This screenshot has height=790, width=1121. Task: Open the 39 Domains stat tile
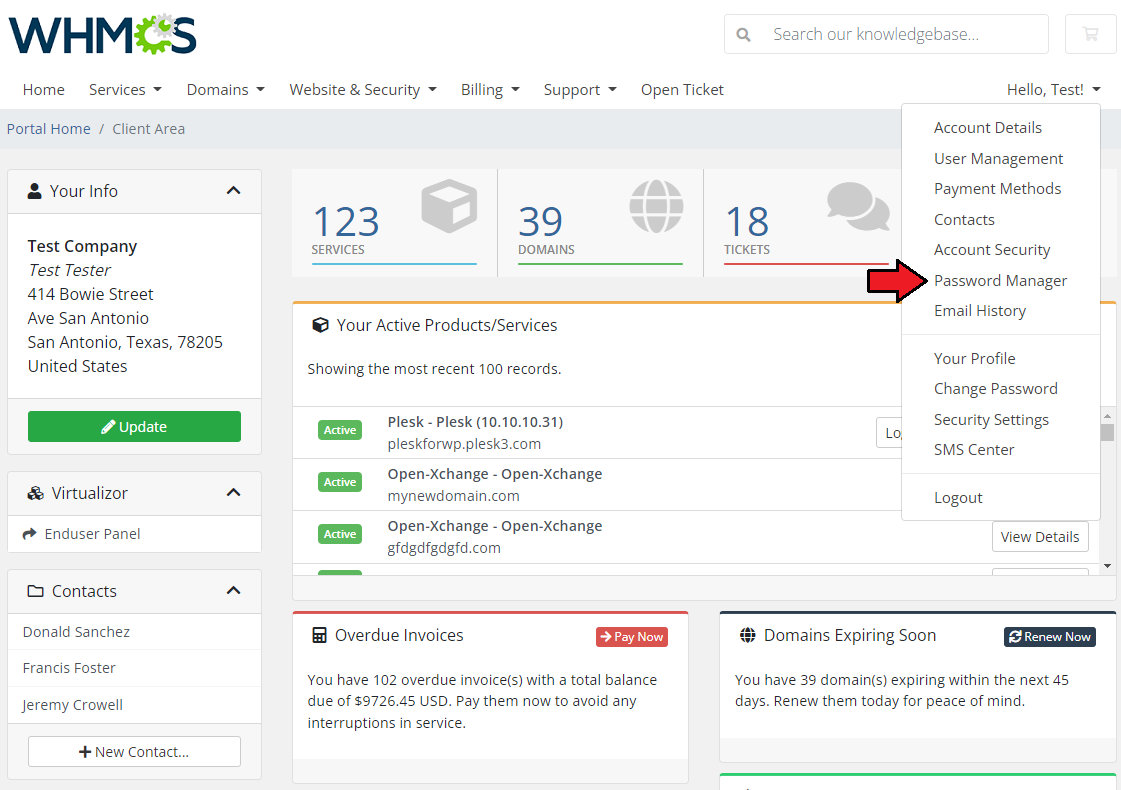(x=601, y=223)
